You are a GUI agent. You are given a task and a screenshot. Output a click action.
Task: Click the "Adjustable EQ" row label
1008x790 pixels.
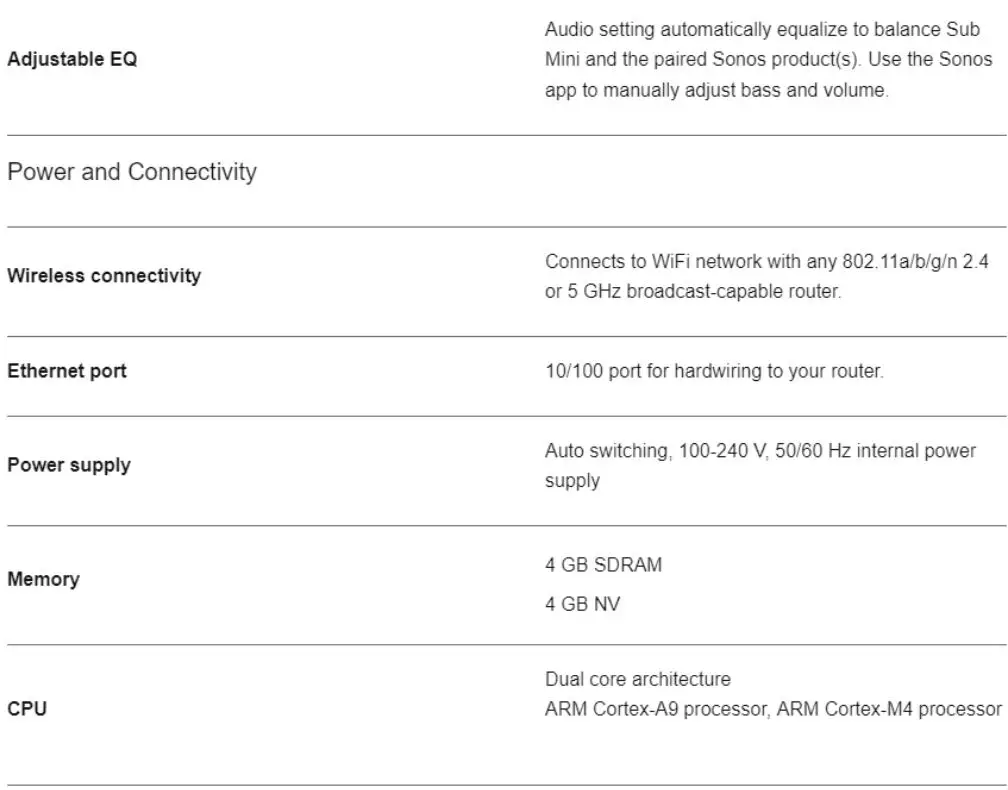tap(72, 59)
